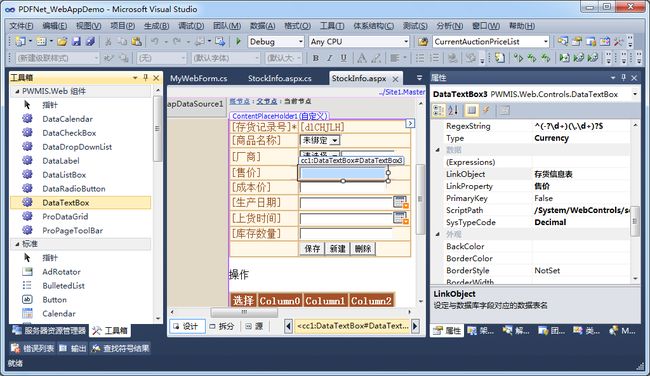Collapse the 外观 property category
Screen dimensions: 650x376
coord(438,234)
